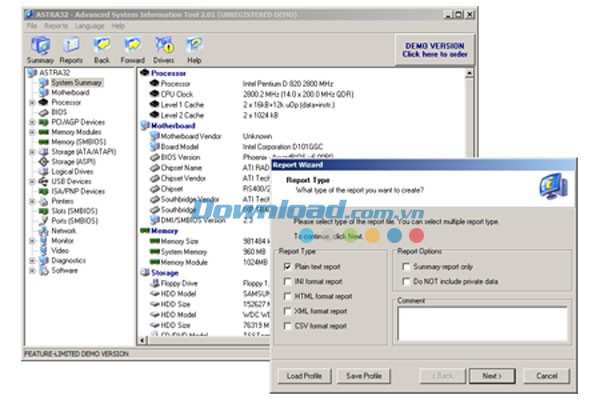This screenshot has height=400, width=600.
Task: Expand the Memory Modules tree node
Action: tap(33, 132)
